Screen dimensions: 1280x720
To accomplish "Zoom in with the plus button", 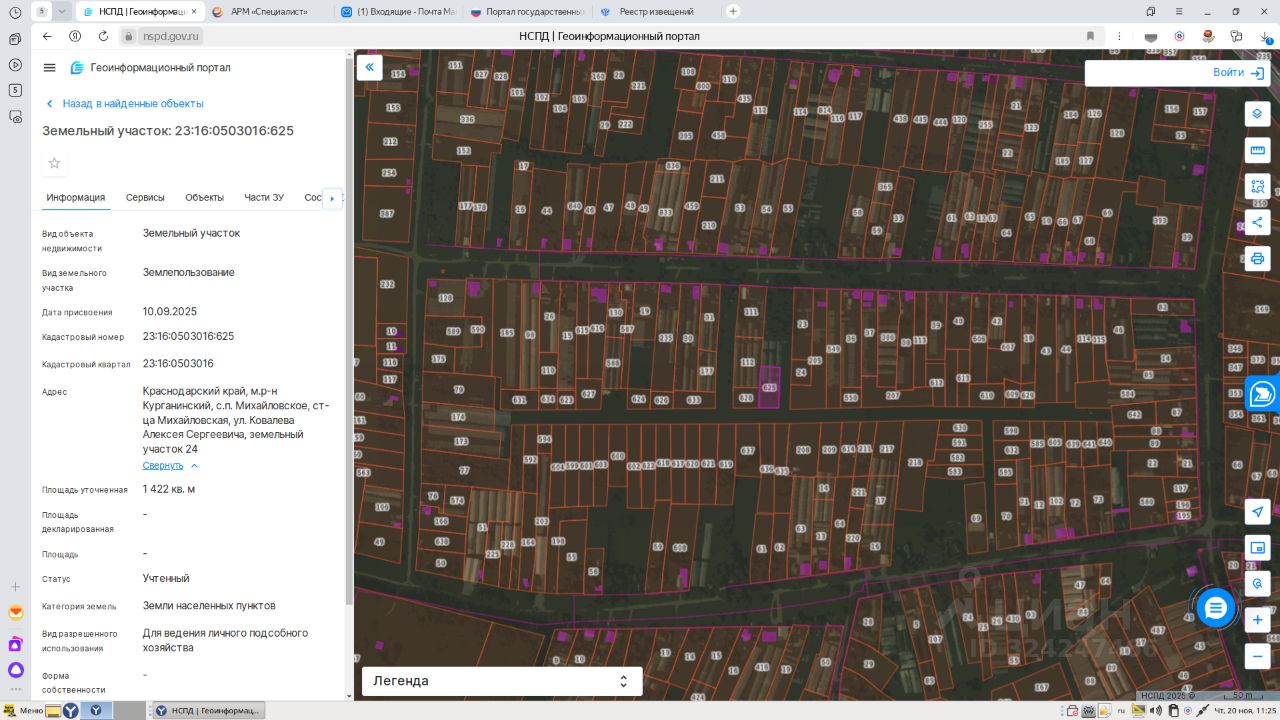I will (1257, 620).
